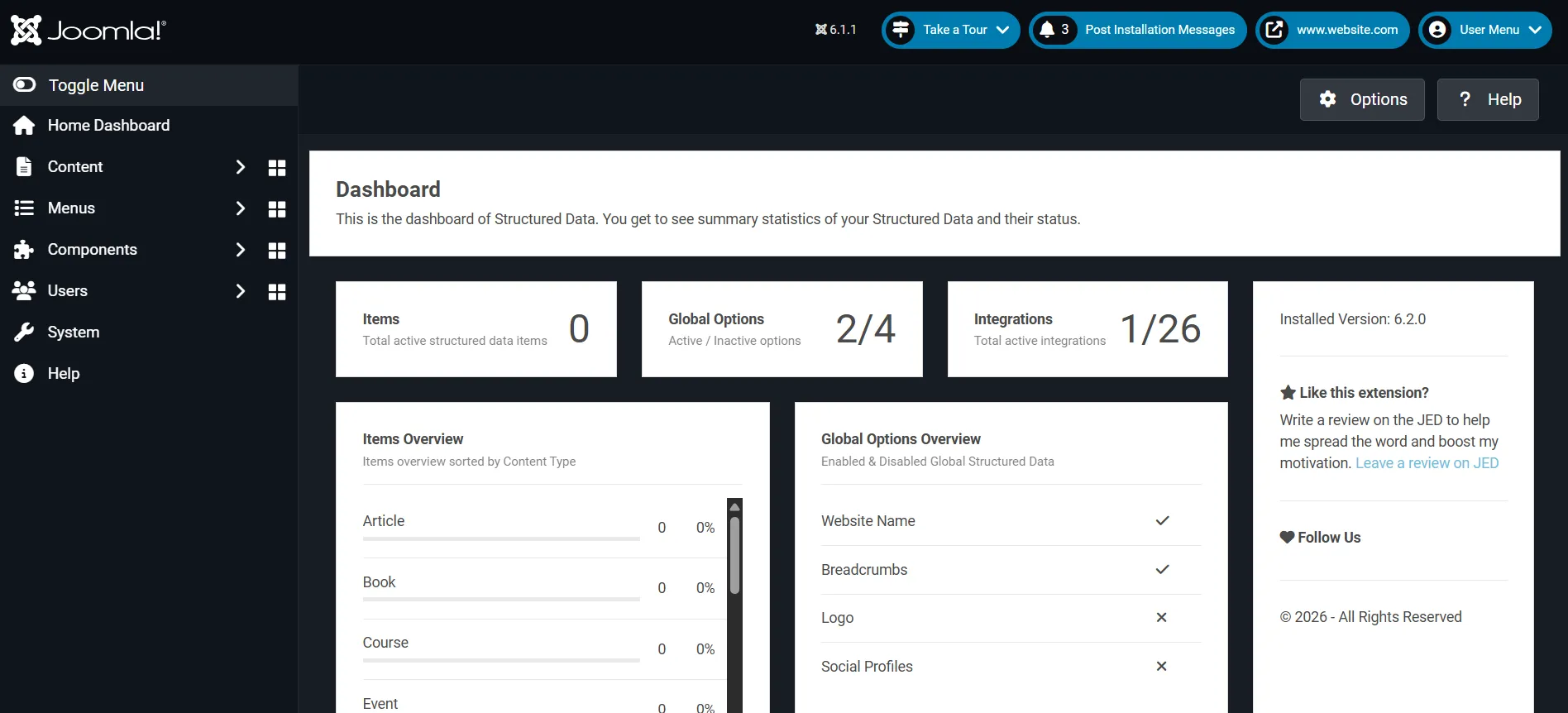The image size is (1568, 713).
Task: Click the Breadcrumbs enabled checkmark
Action: pyautogui.click(x=1162, y=569)
